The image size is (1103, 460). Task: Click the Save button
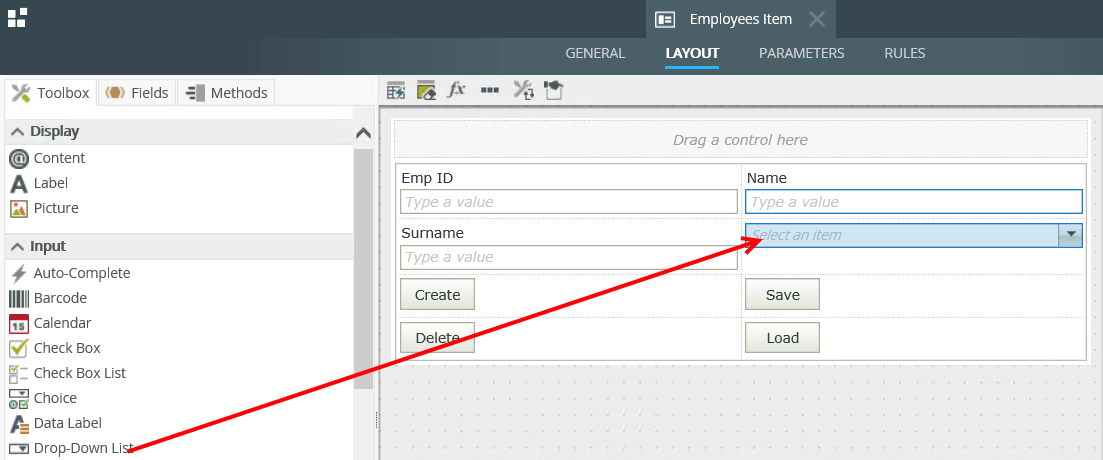click(782, 295)
